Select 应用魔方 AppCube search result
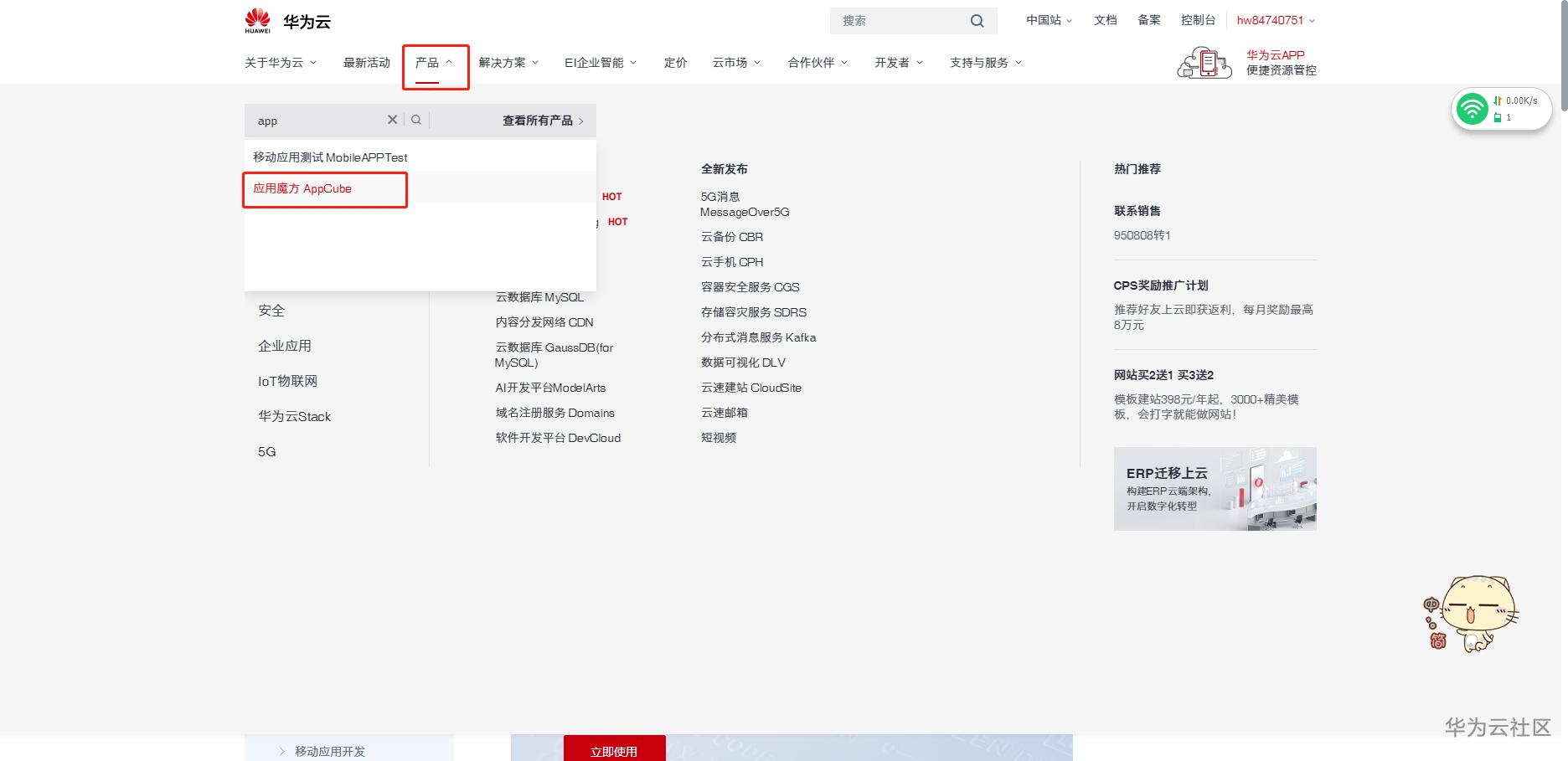 coord(420,188)
